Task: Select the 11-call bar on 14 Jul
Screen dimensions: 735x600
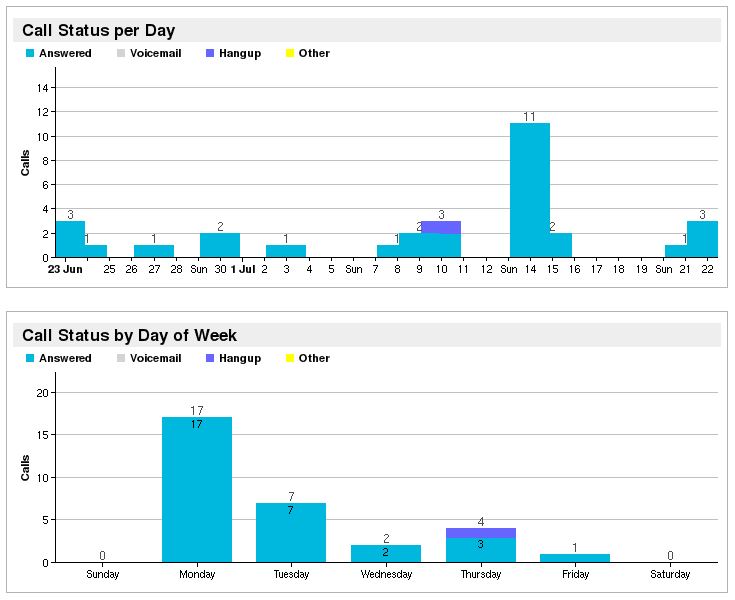Action: (530, 190)
